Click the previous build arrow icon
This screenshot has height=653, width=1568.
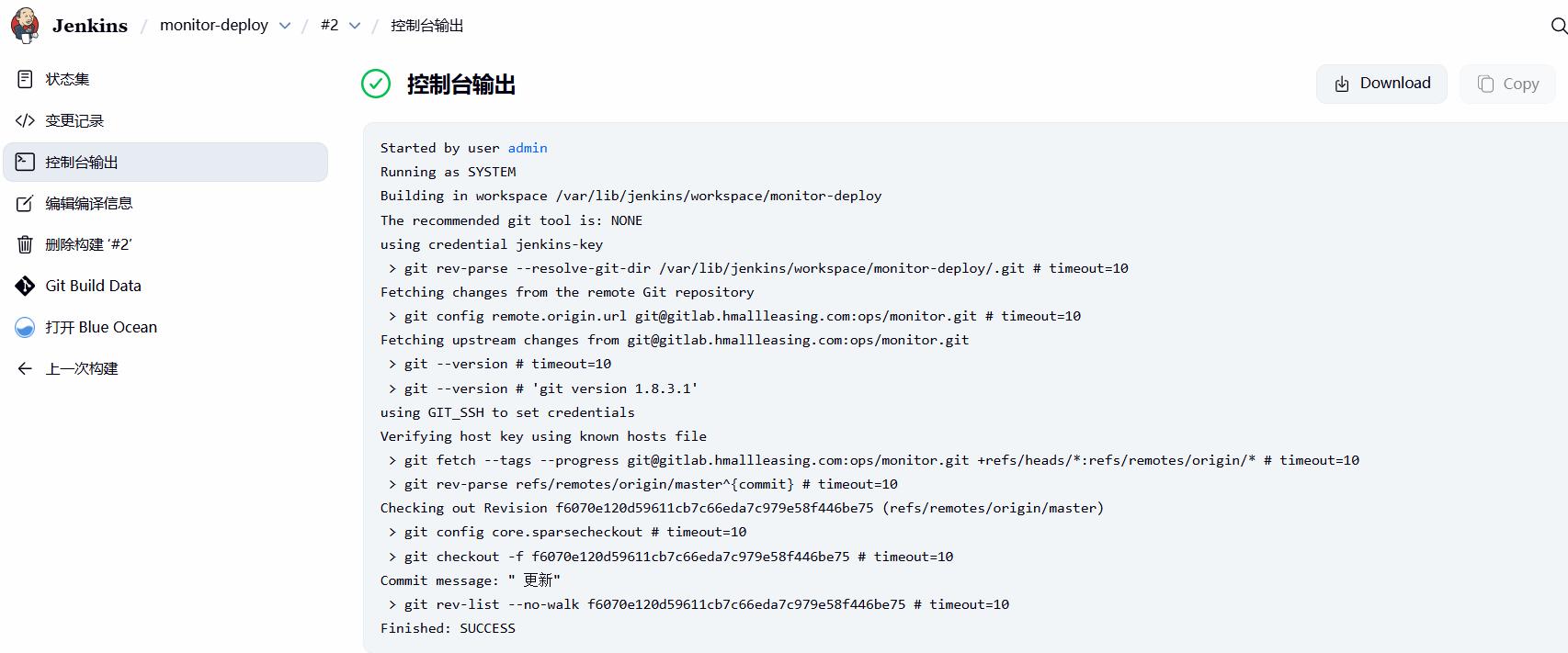26,368
